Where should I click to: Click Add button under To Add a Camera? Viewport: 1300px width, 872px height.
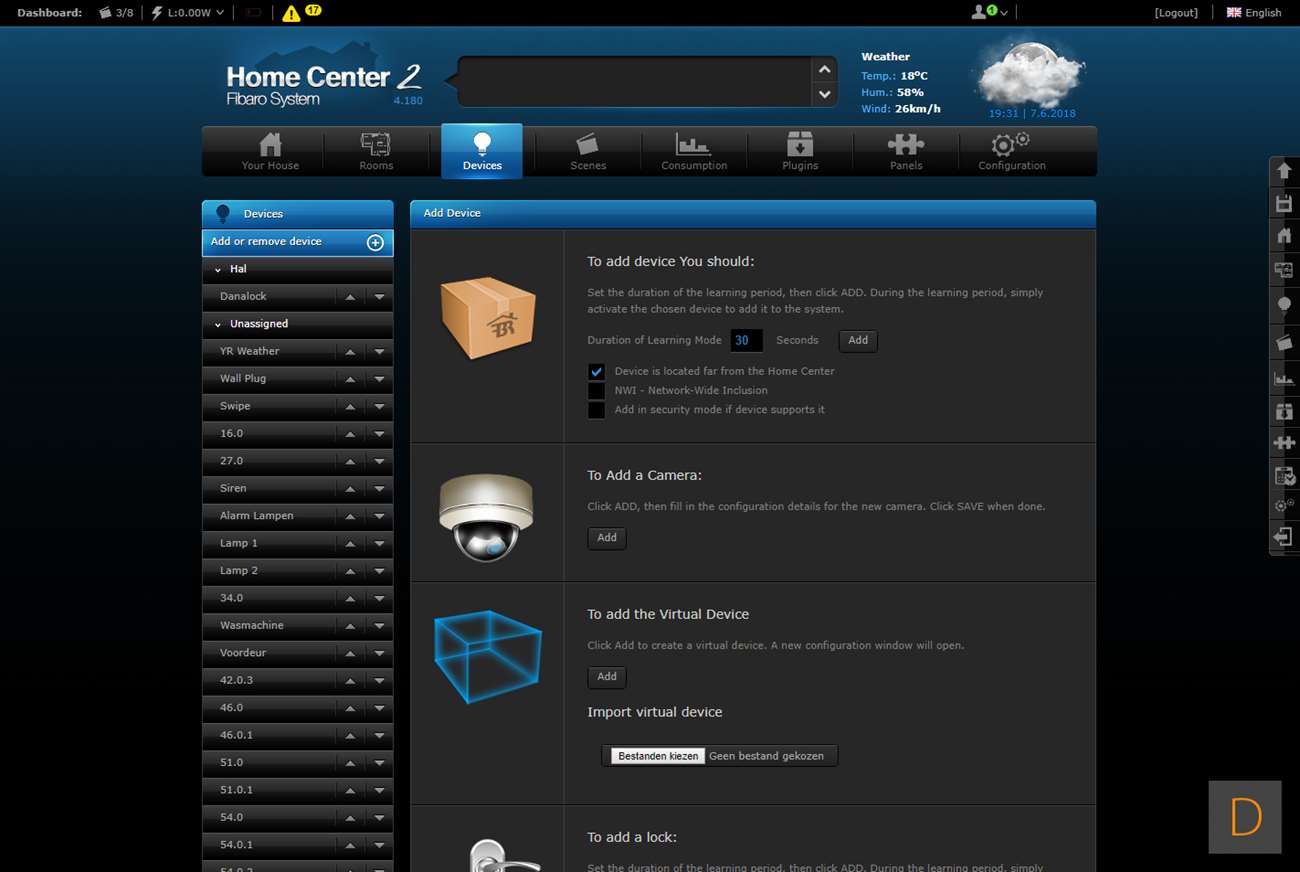tap(607, 538)
